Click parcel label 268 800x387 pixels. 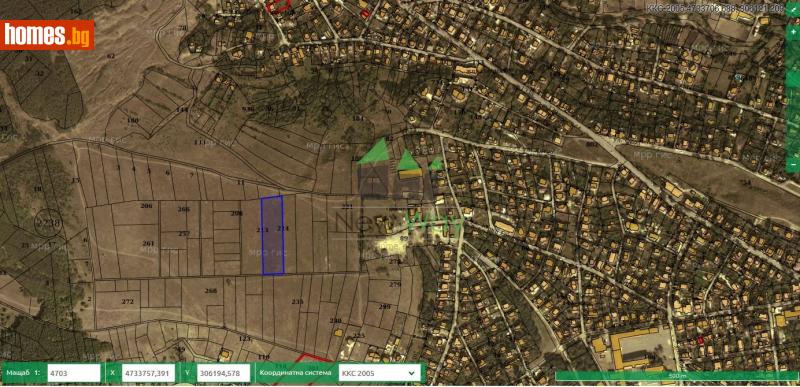pos(210,291)
